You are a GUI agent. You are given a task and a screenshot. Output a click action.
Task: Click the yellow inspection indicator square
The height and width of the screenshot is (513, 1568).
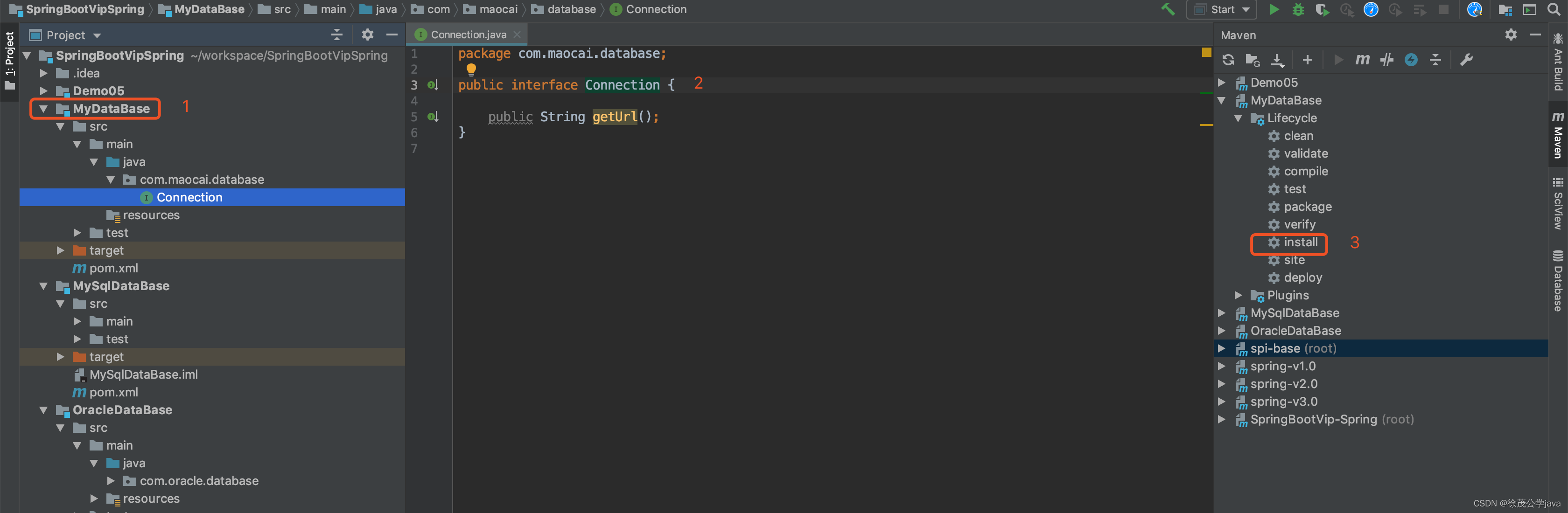[1206, 52]
